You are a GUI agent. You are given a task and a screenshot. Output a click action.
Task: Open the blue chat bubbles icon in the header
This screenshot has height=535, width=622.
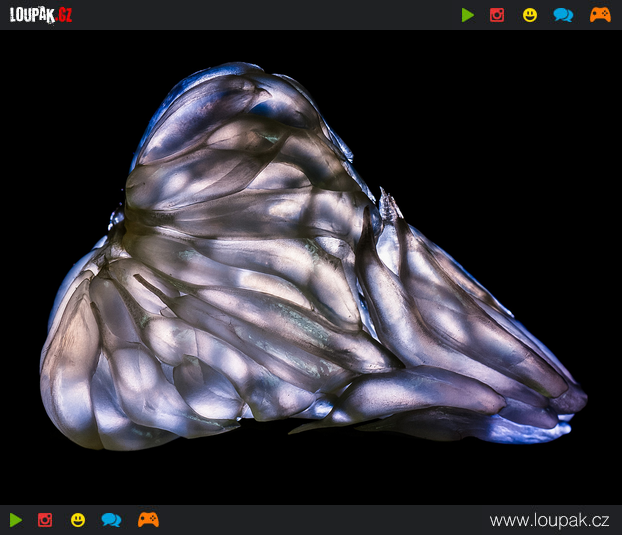tap(563, 15)
